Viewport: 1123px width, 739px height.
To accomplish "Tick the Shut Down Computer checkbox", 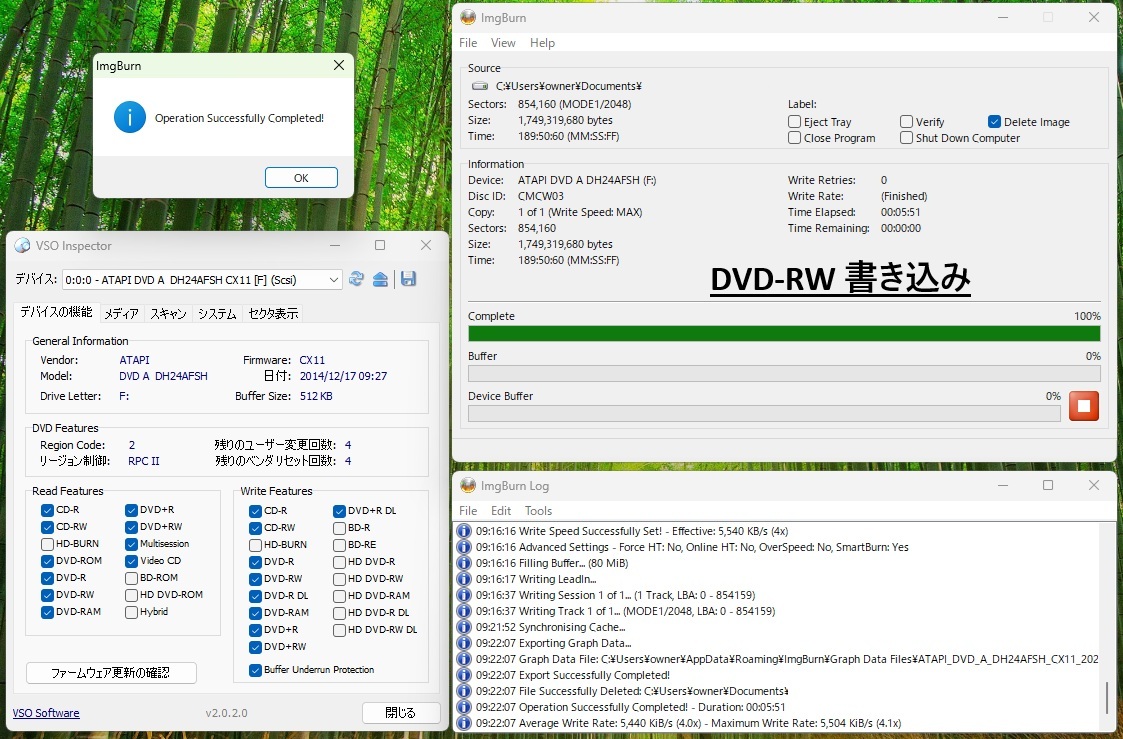I will (x=906, y=137).
